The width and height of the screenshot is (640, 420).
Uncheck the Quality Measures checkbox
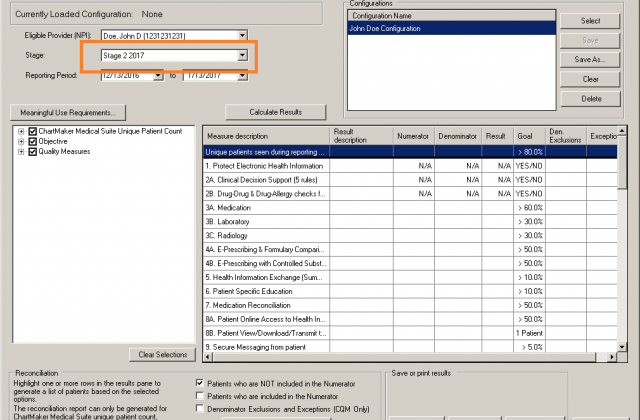33,153
